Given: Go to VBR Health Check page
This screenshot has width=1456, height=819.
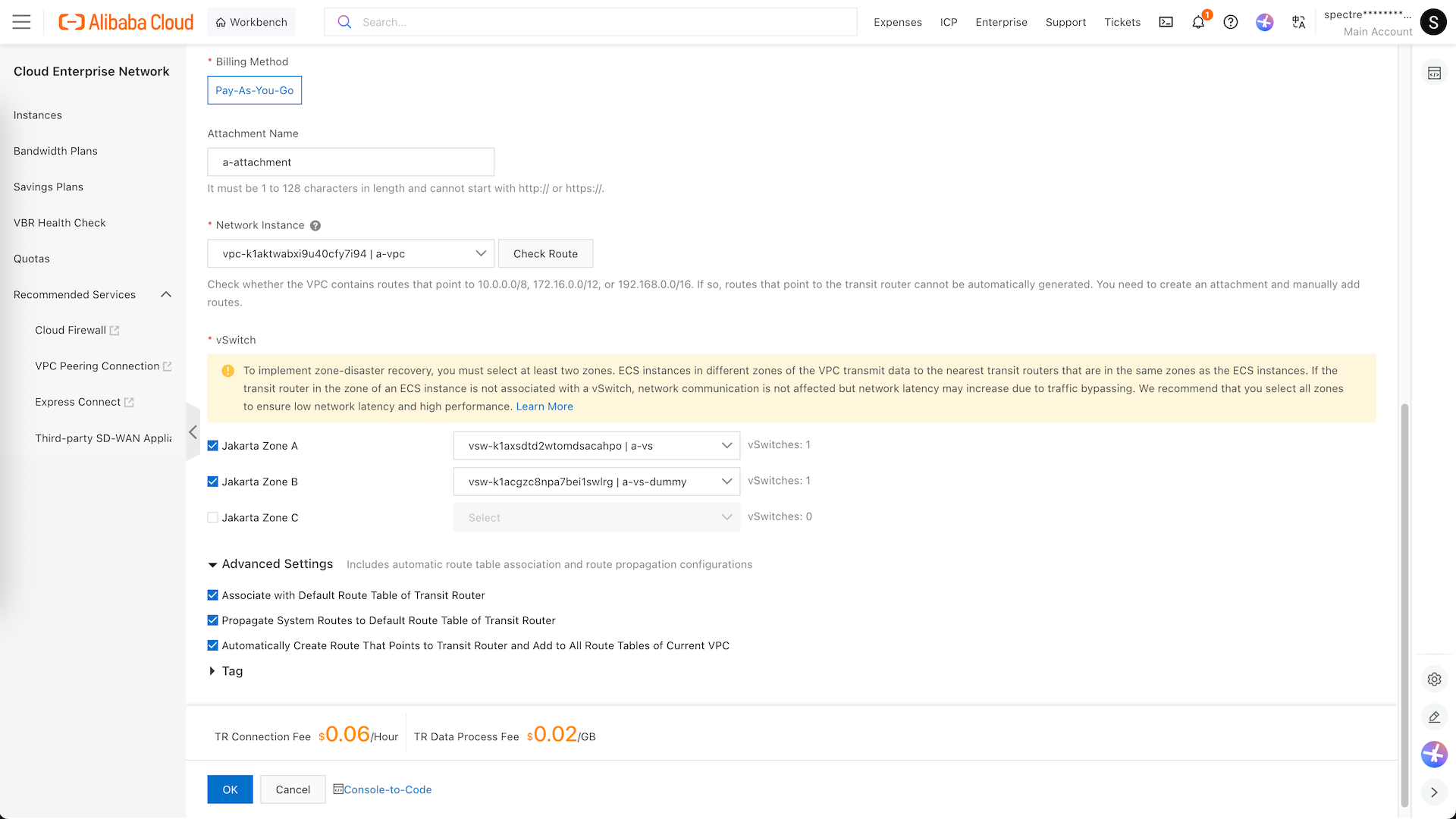Looking at the screenshot, I should tap(59, 223).
